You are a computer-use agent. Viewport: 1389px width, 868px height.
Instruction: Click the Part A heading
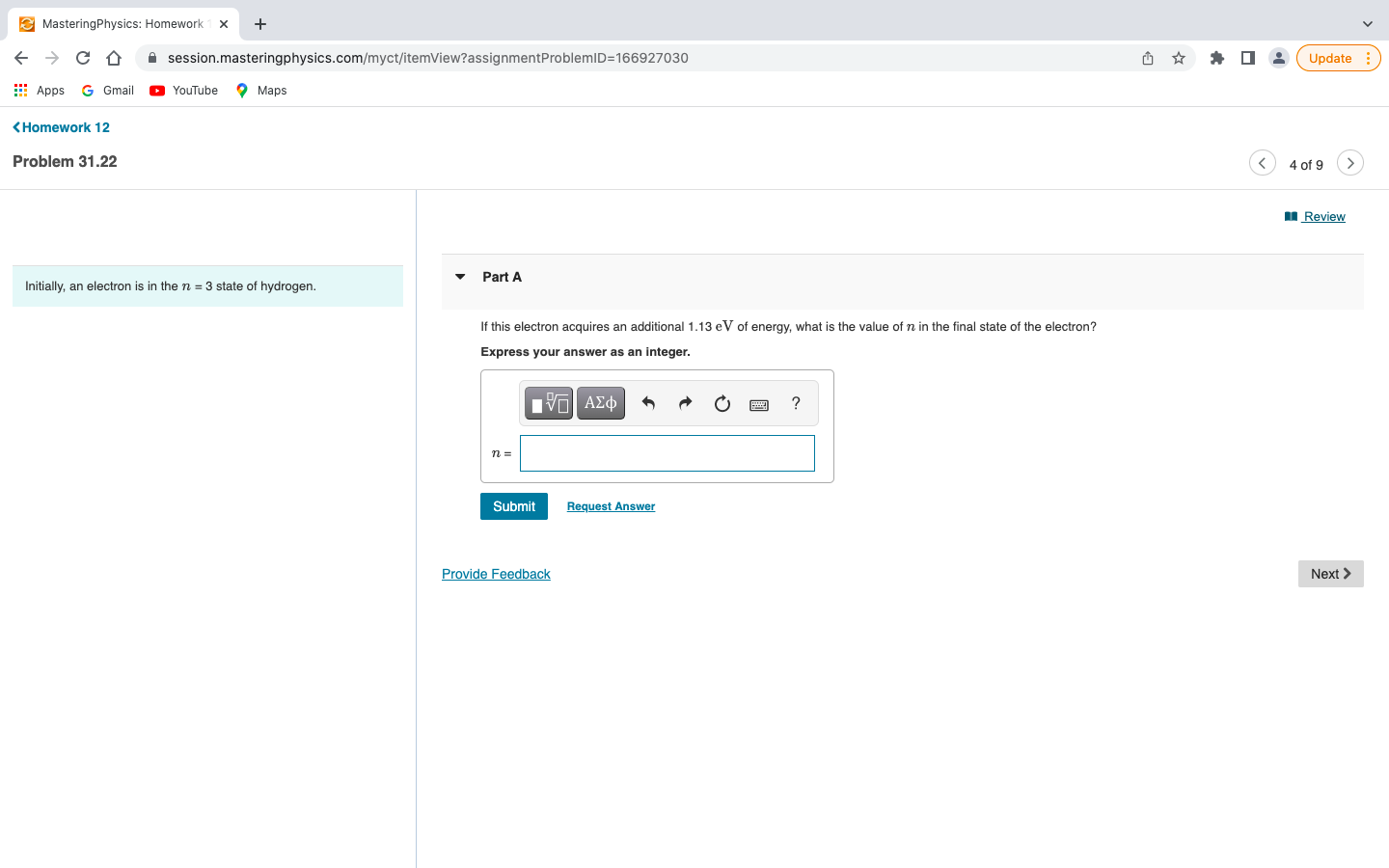click(x=503, y=277)
